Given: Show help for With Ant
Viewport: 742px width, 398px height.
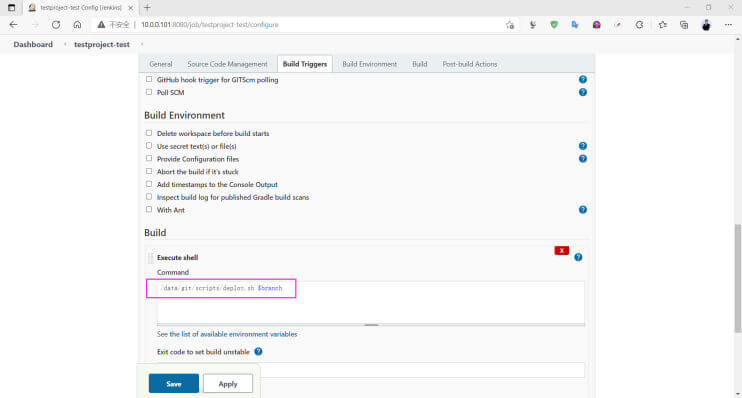Looking at the screenshot, I should click(x=583, y=210).
